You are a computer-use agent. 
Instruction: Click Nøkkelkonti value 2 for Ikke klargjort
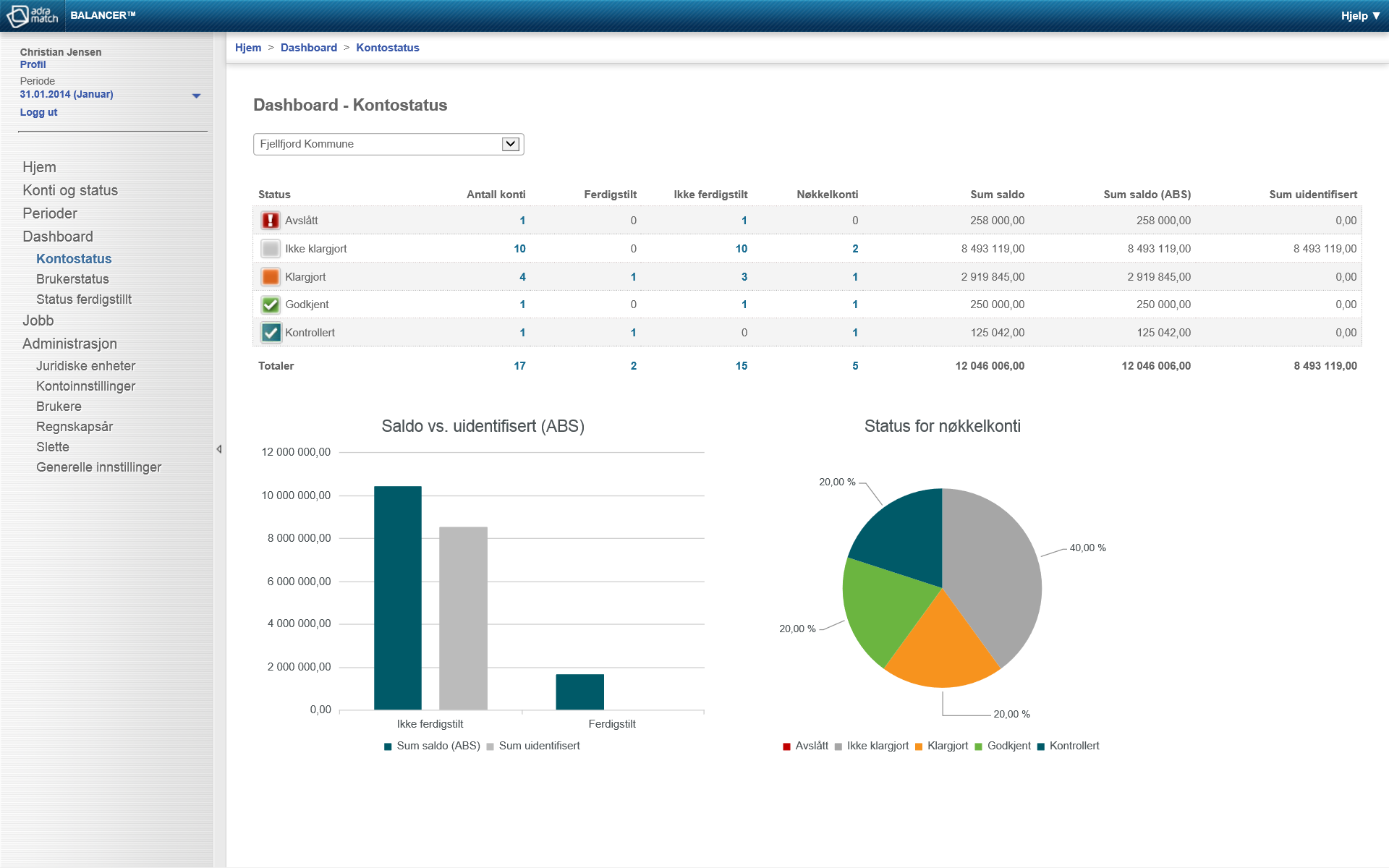pos(855,249)
